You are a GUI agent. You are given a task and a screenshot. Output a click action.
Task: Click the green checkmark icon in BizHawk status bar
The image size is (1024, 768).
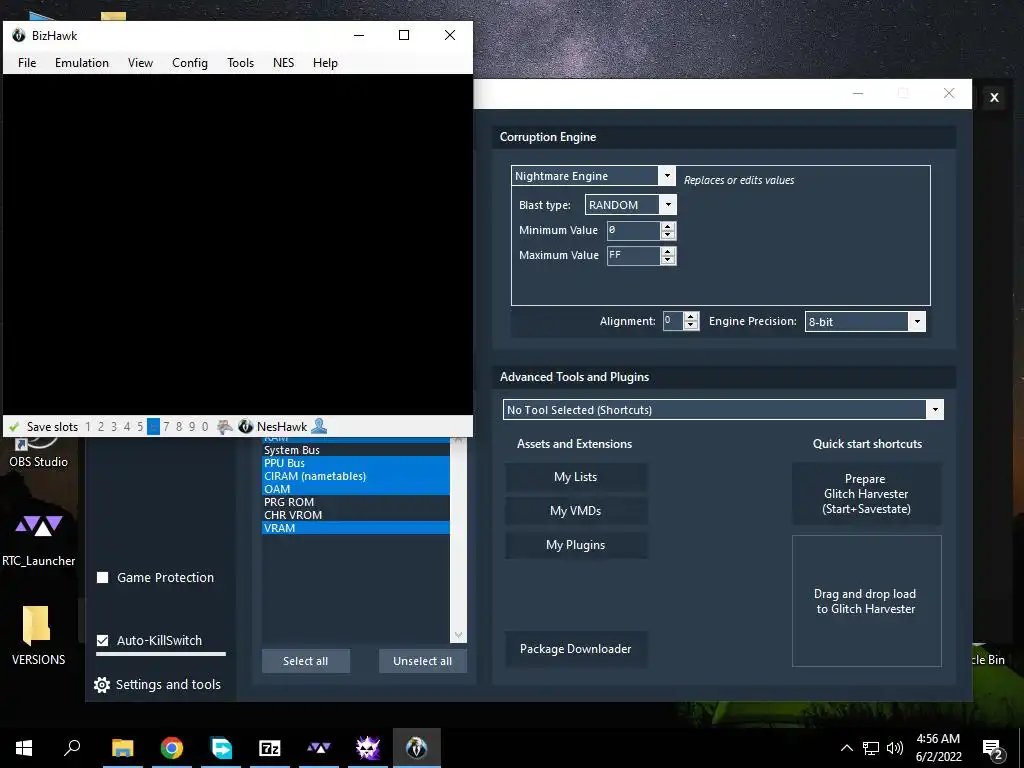coord(14,427)
